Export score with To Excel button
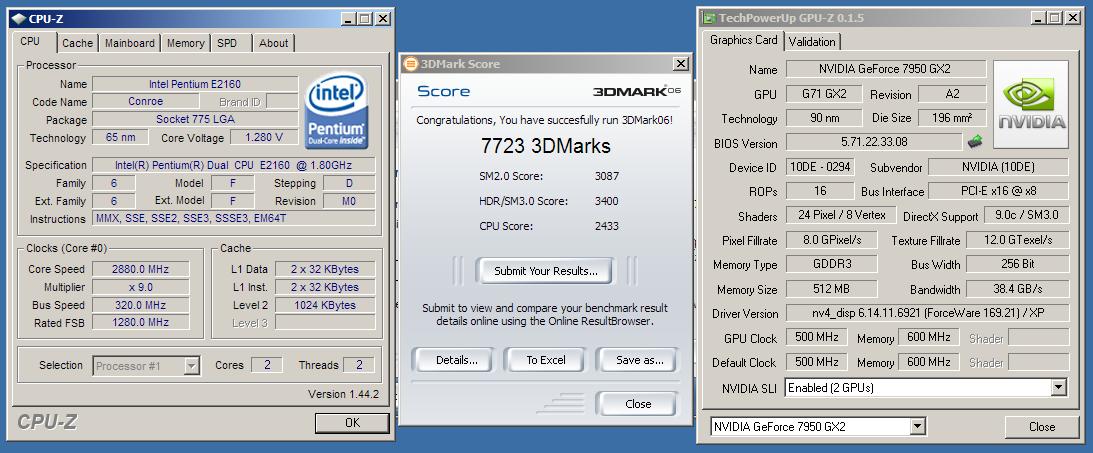 tap(546, 360)
